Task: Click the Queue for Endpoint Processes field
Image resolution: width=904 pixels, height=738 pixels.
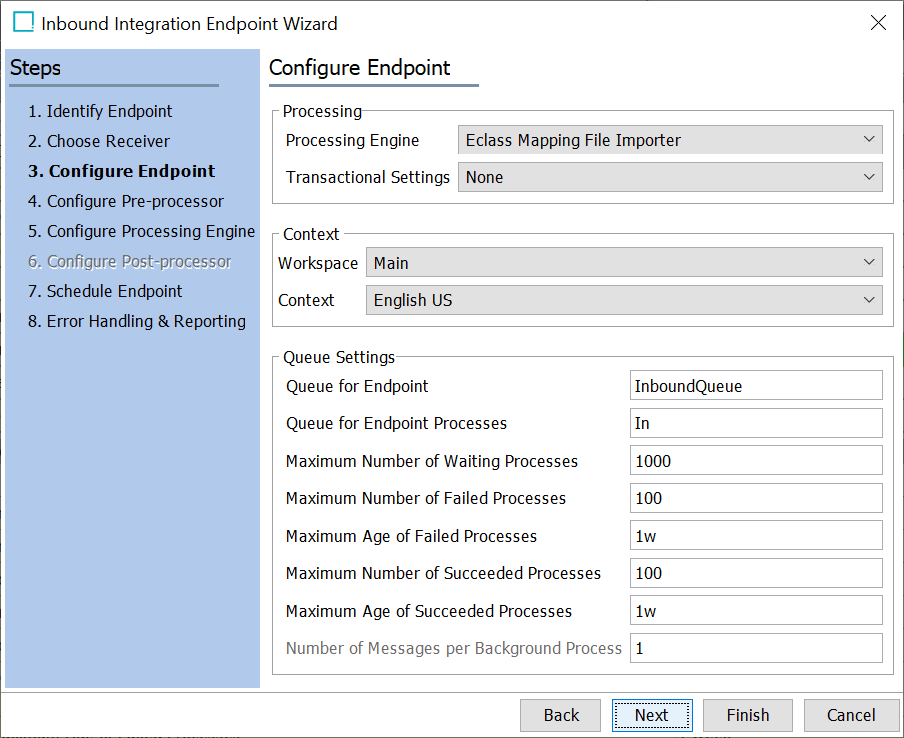Action: [756, 423]
